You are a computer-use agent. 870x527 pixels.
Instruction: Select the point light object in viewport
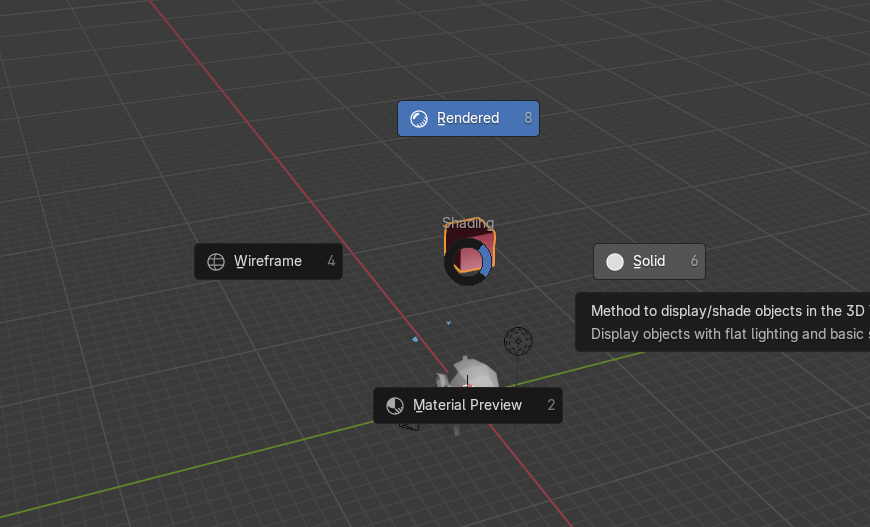click(x=518, y=341)
